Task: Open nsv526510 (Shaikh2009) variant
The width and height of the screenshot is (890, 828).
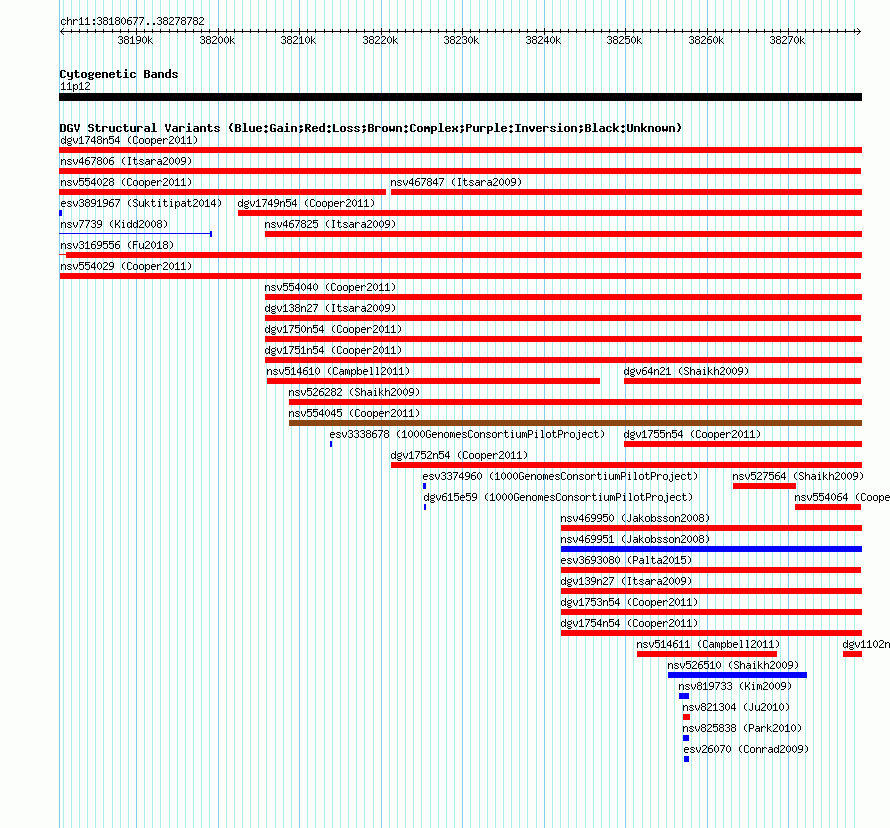Action: point(733,665)
